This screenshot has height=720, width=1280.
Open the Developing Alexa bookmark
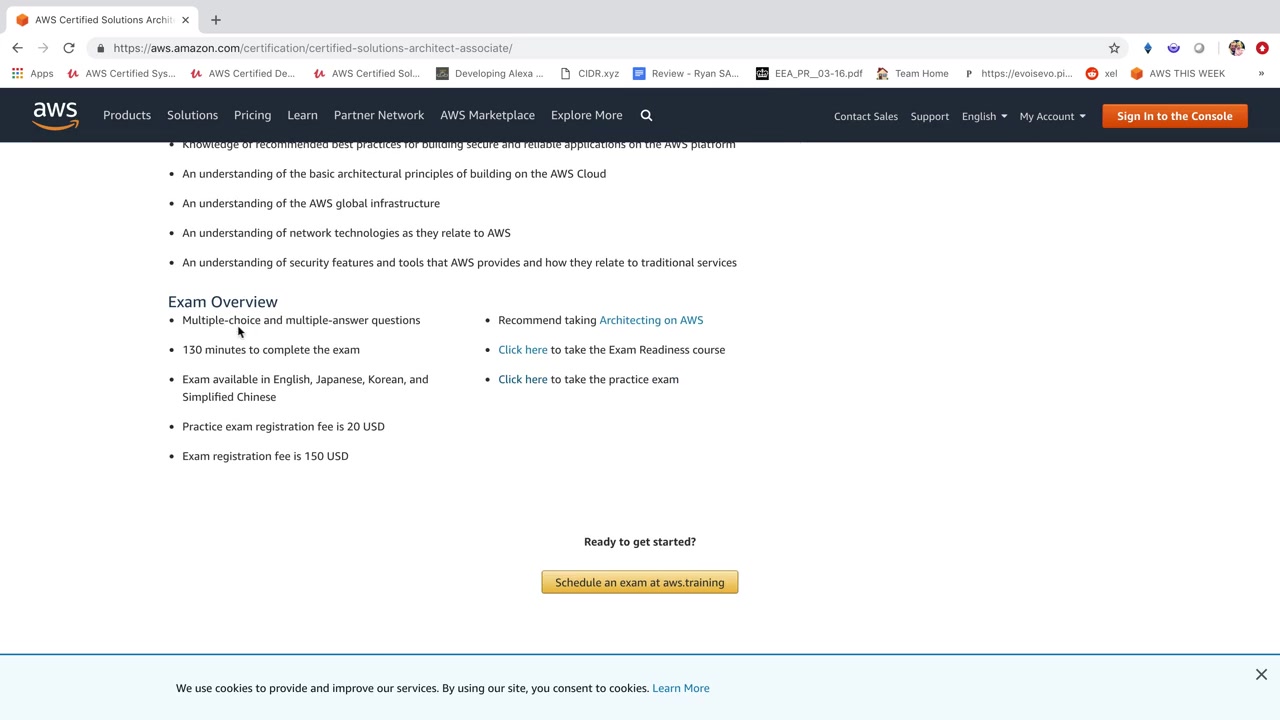coord(490,73)
